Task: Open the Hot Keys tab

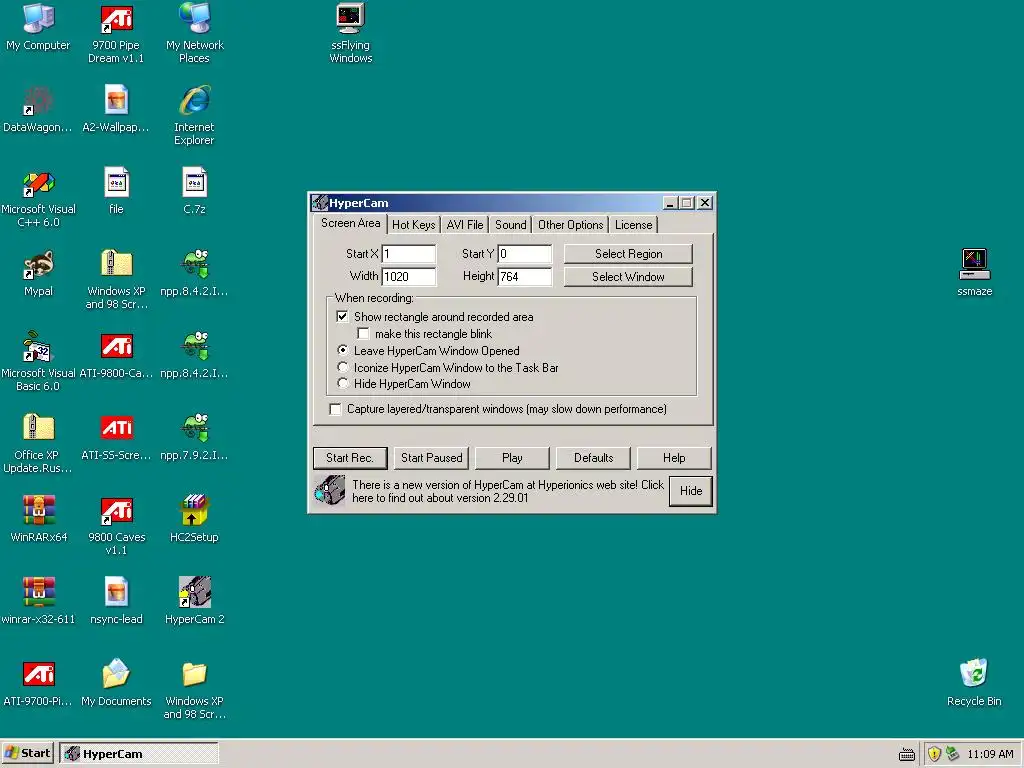Action: coord(413,225)
